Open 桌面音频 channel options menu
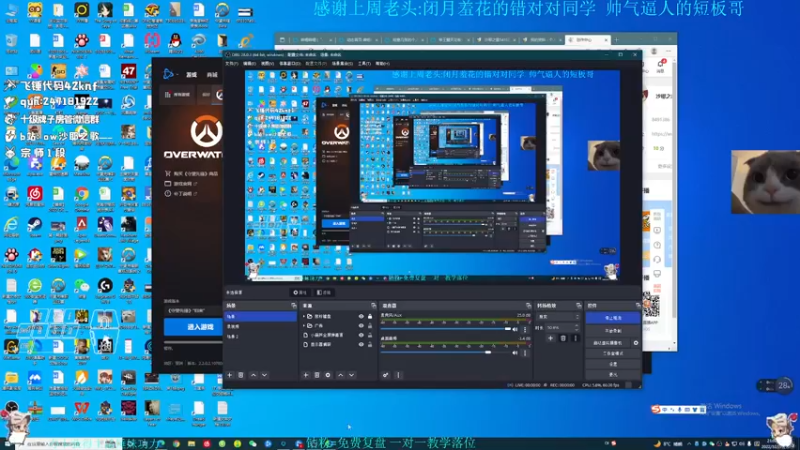800x450 pixels. tap(525, 353)
